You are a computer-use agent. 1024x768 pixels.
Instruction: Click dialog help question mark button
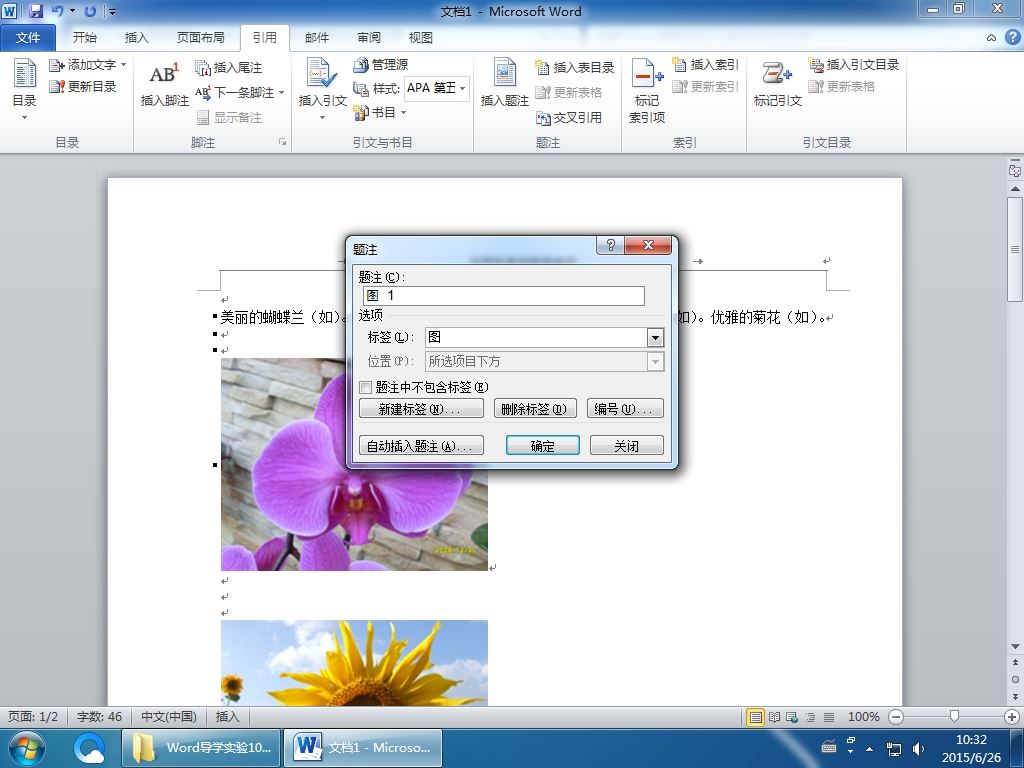click(611, 245)
